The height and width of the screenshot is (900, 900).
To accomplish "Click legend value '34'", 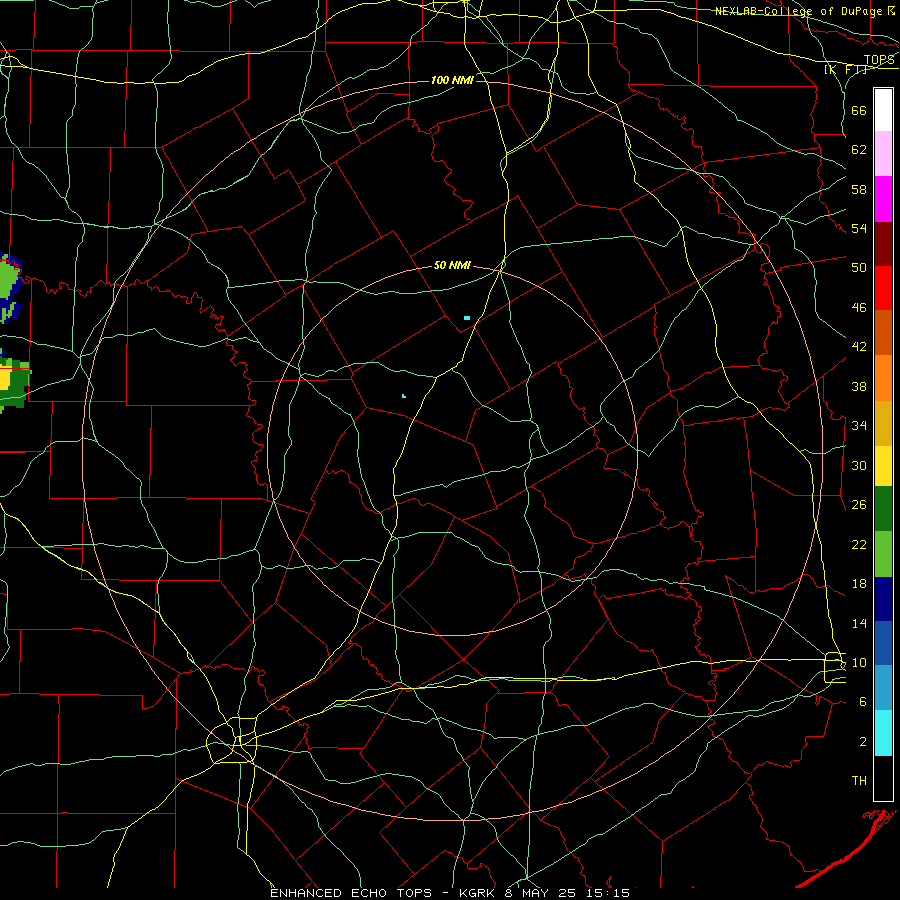I will coord(859,426).
